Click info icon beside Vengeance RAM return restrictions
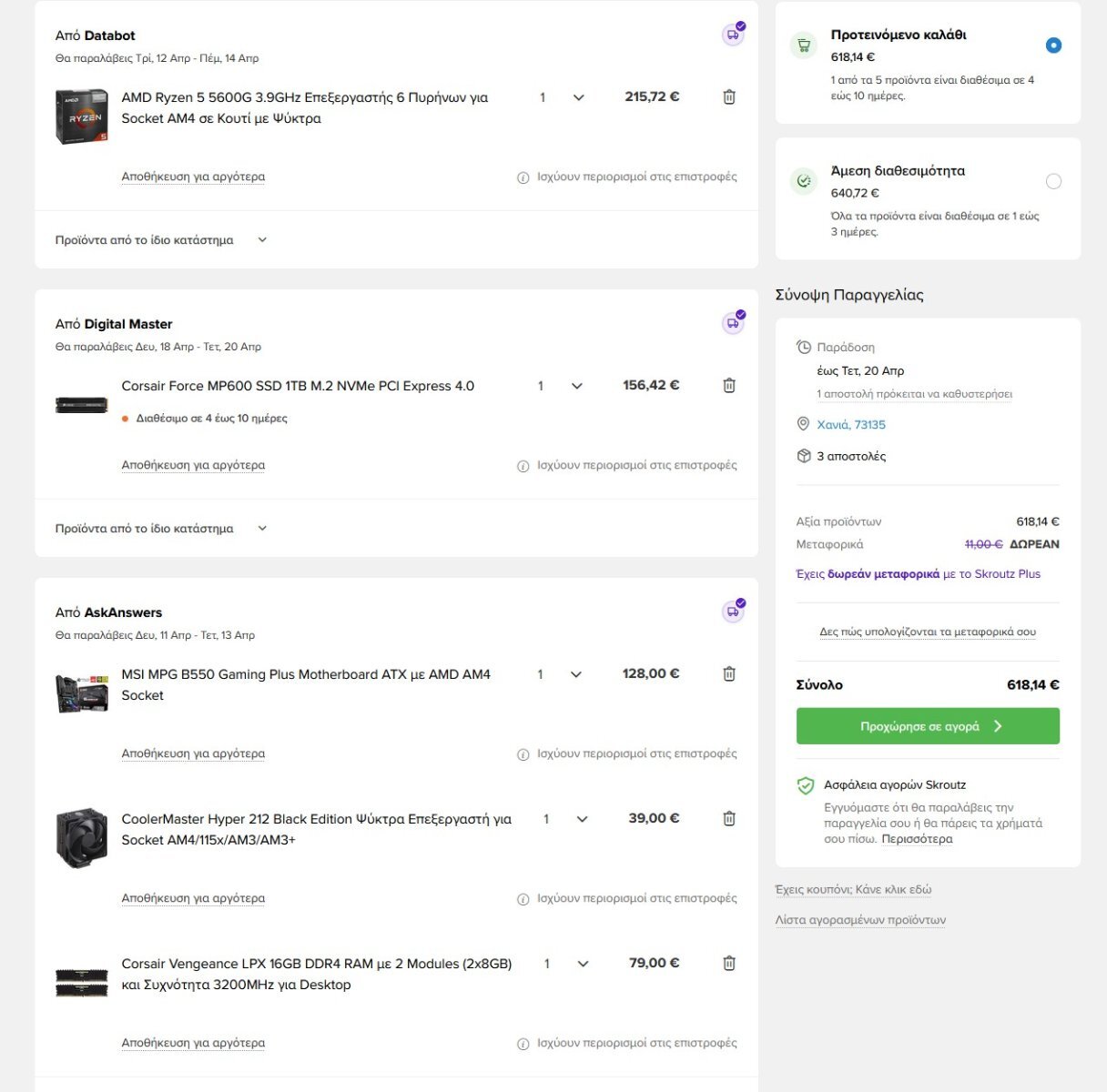 click(x=523, y=1044)
